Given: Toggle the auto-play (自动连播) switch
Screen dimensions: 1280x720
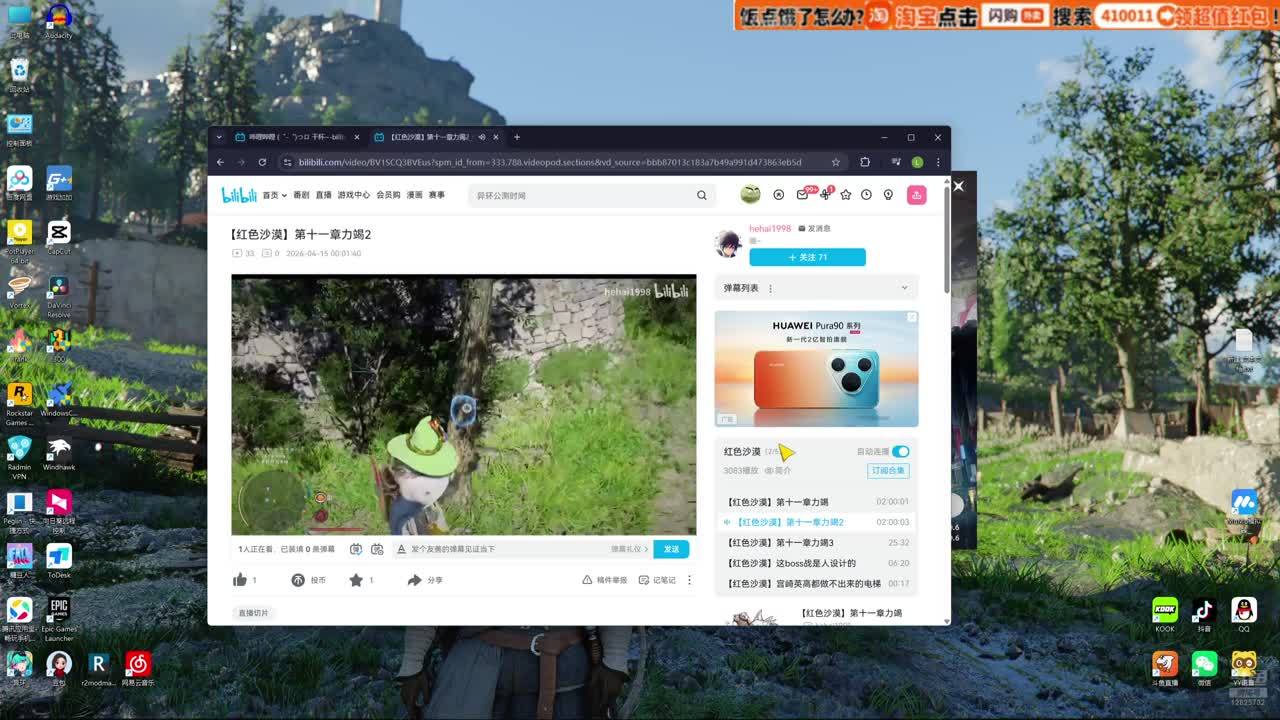Looking at the screenshot, I should 900,452.
